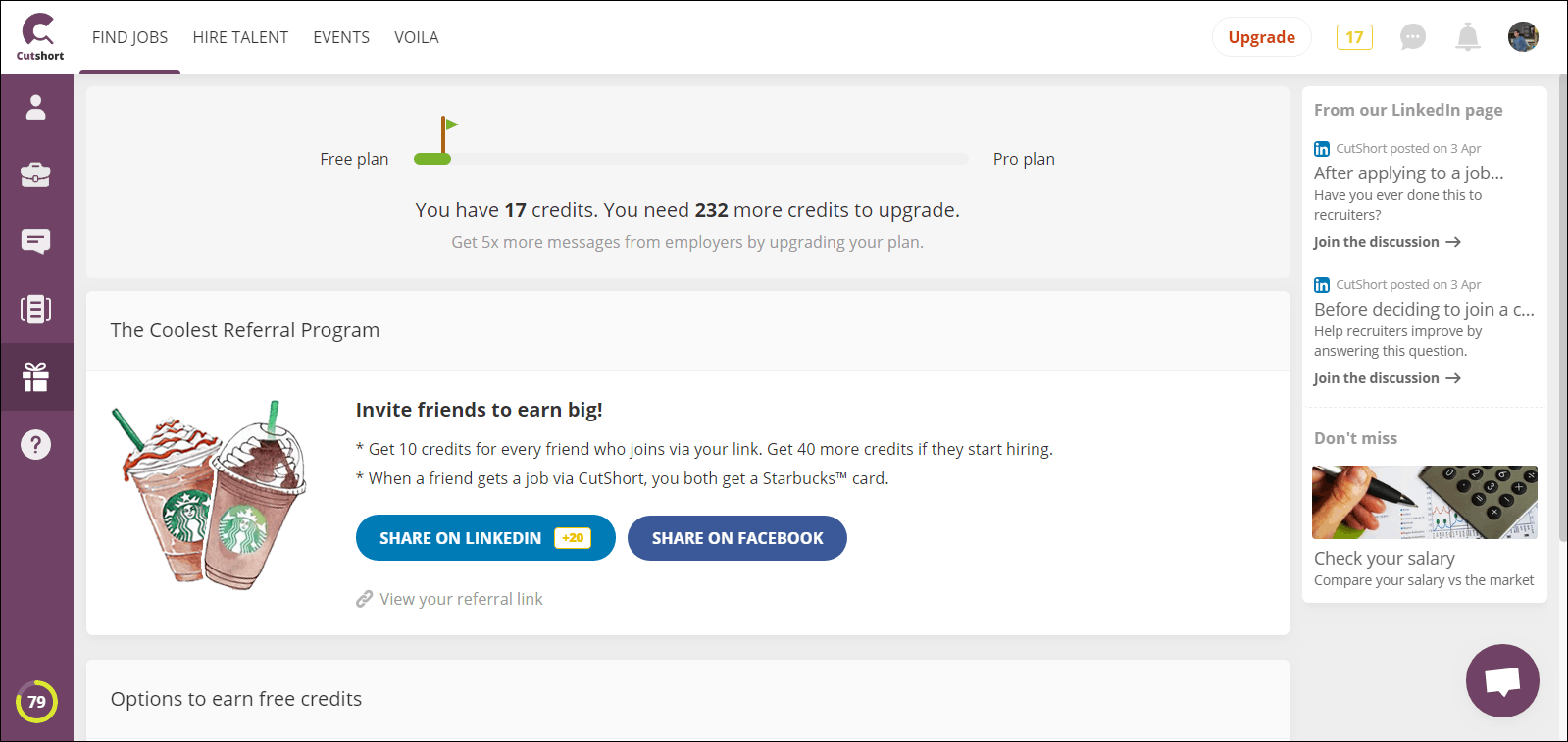This screenshot has height=742, width=1568.
Task: Open the help question mark icon
Action: click(x=36, y=445)
